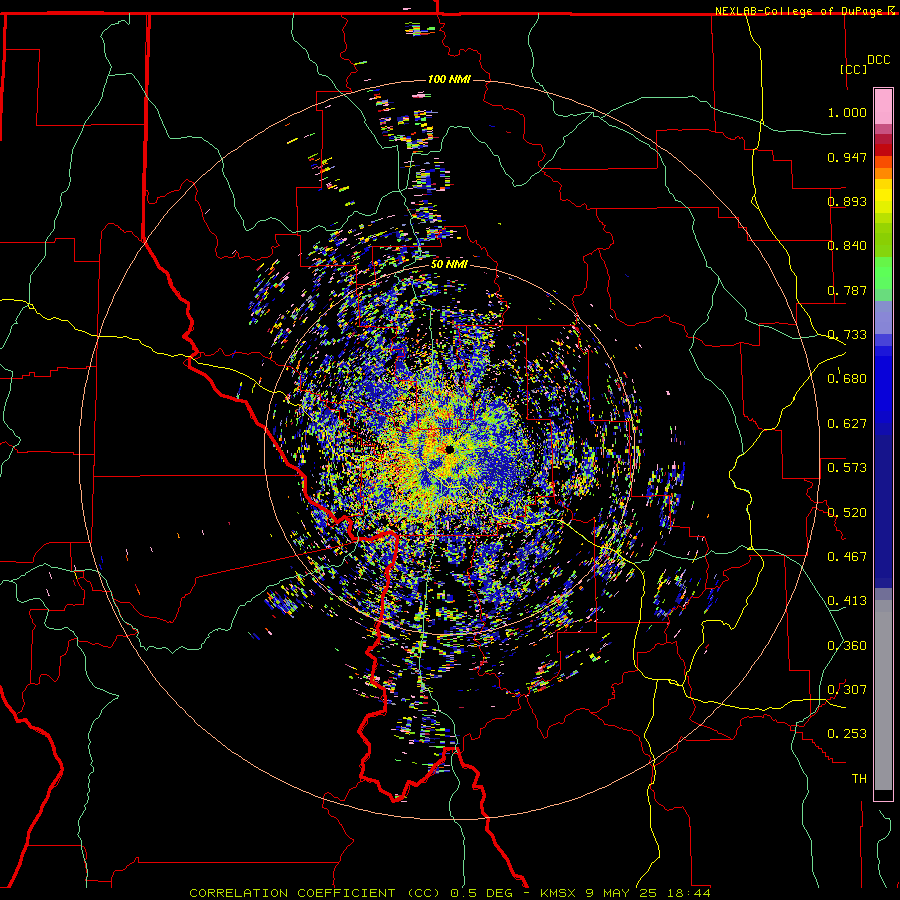The image size is (900, 900).
Task: Click the 50 NMI range ring label
Action: click(449, 264)
